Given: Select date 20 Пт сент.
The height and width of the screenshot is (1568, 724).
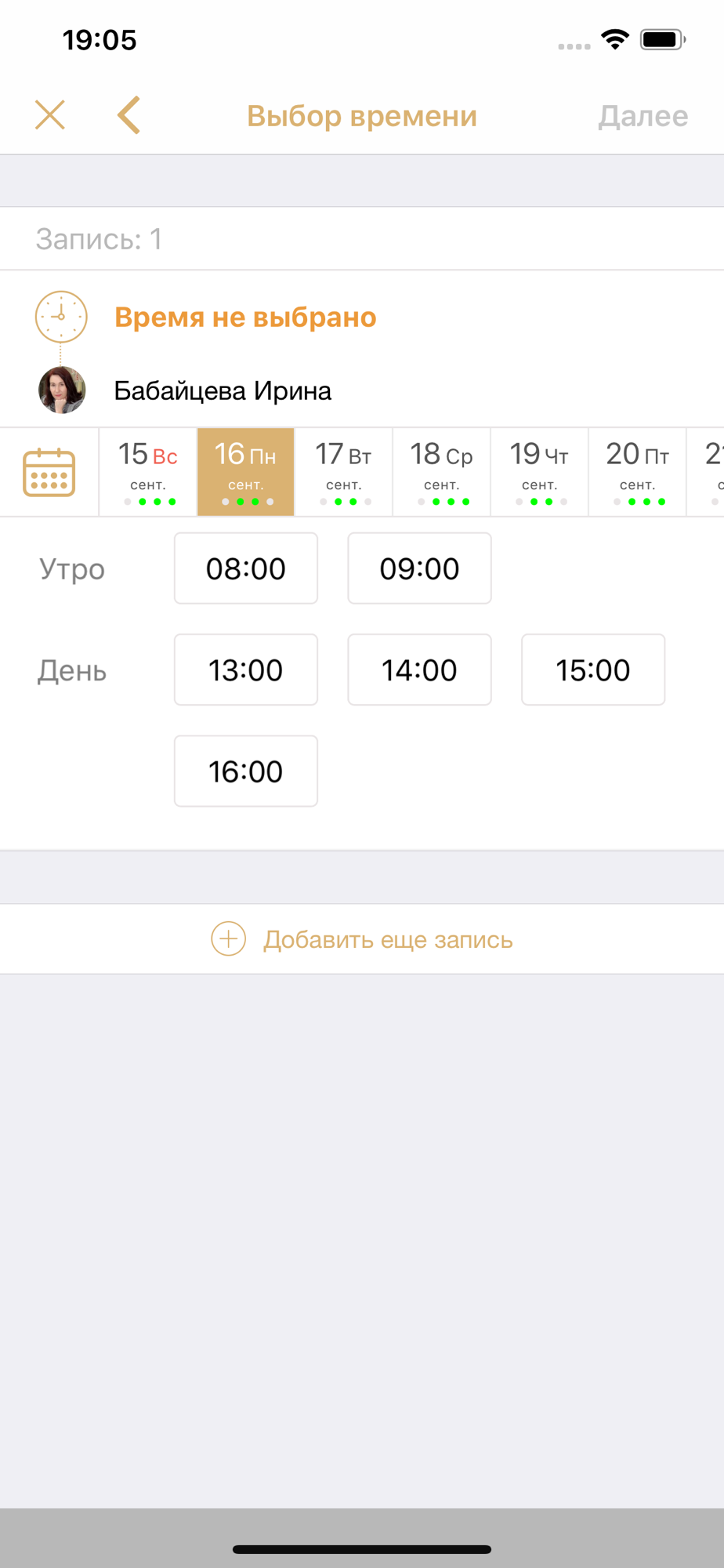Looking at the screenshot, I should click(637, 472).
